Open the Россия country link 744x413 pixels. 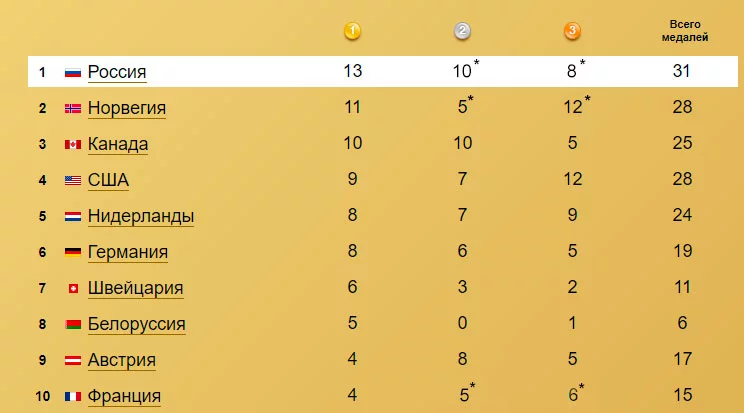click(117, 72)
